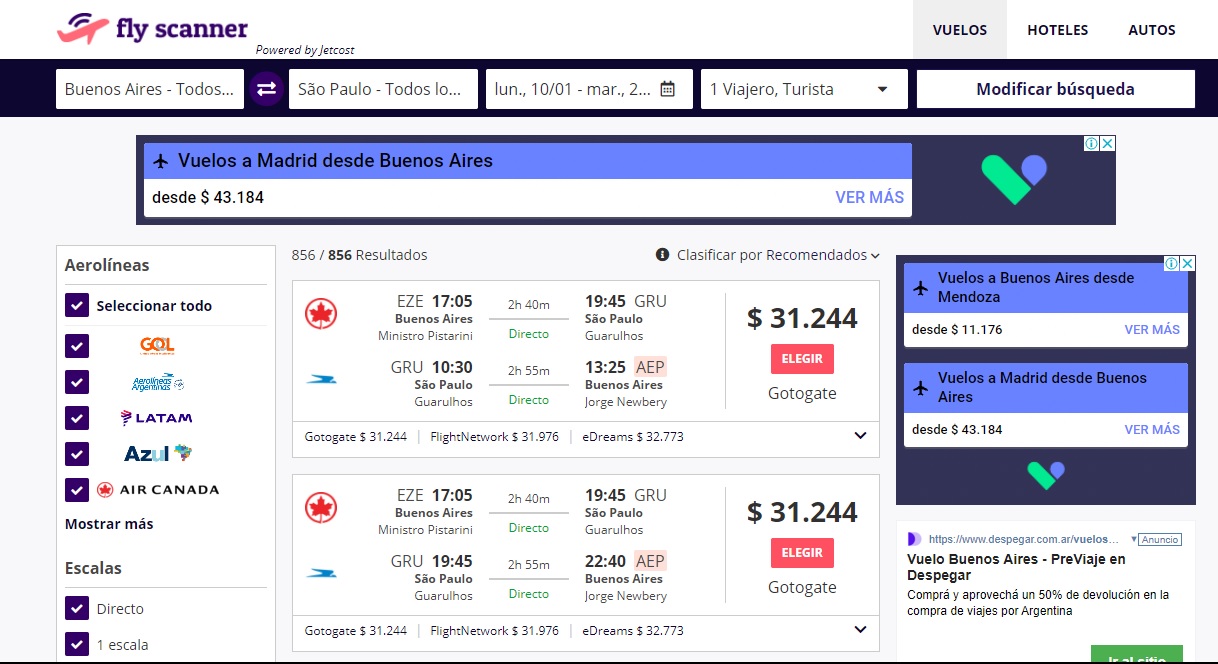The height and width of the screenshot is (664, 1218).
Task: Click the travel dates field
Action: [589, 89]
